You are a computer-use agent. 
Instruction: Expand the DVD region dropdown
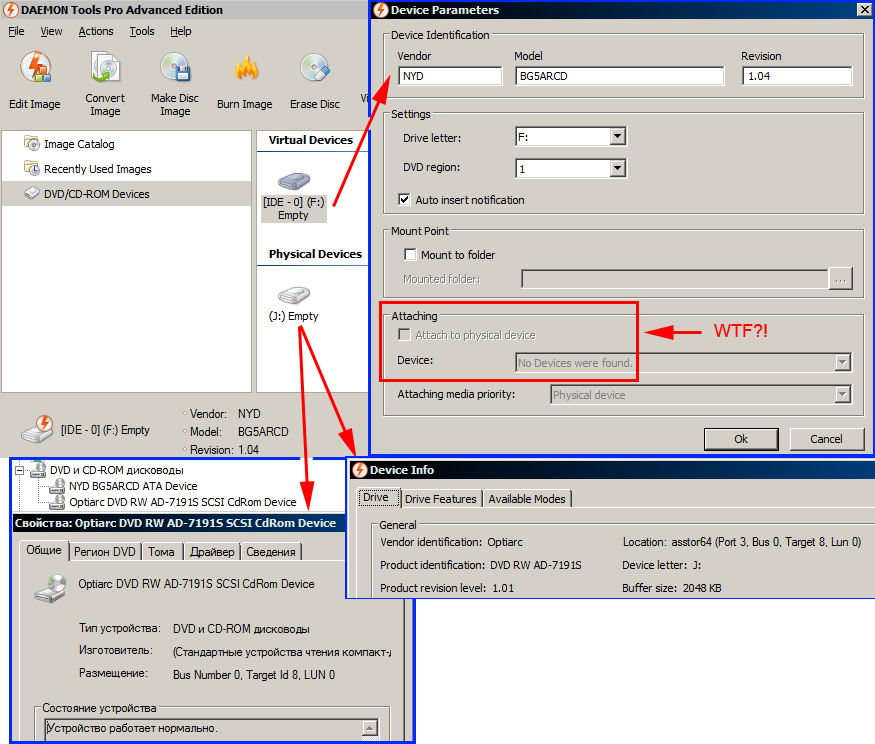(617, 169)
